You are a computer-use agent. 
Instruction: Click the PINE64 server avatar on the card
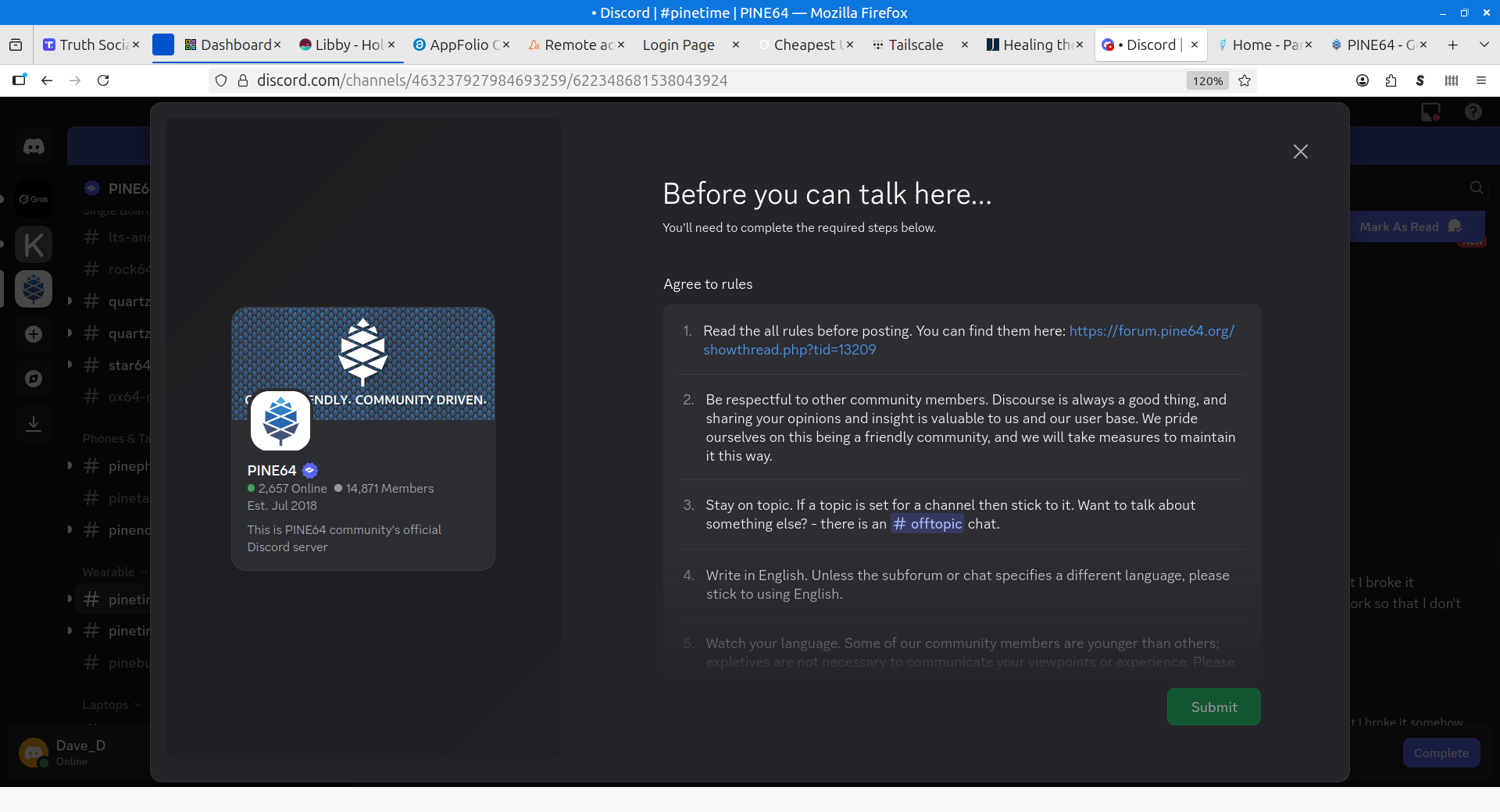(280, 421)
